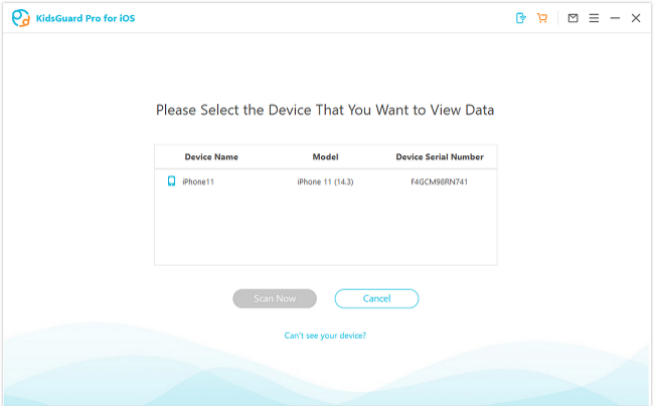Click the Model column header
The width and height of the screenshot is (656, 408).
pyautogui.click(x=325, y=157)
